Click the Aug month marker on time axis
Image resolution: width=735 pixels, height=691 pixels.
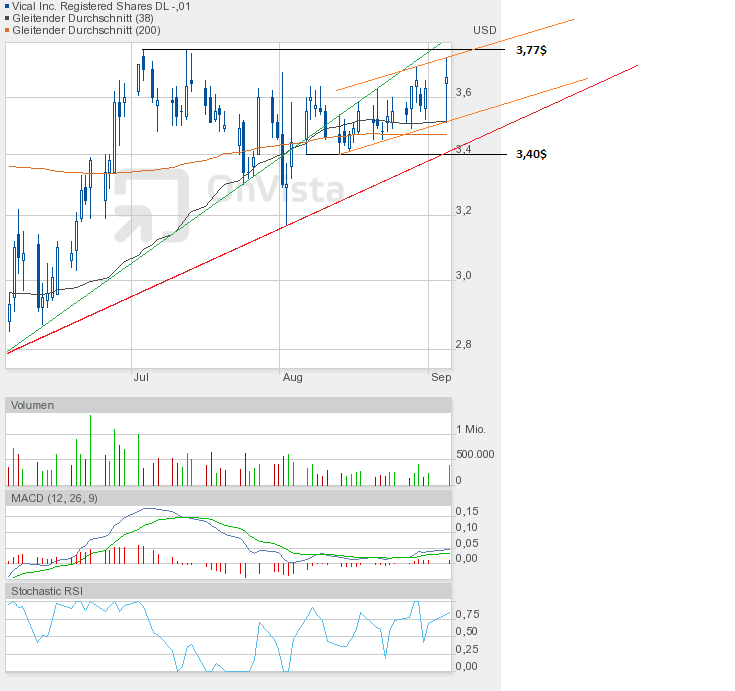[x=292, y=377]
